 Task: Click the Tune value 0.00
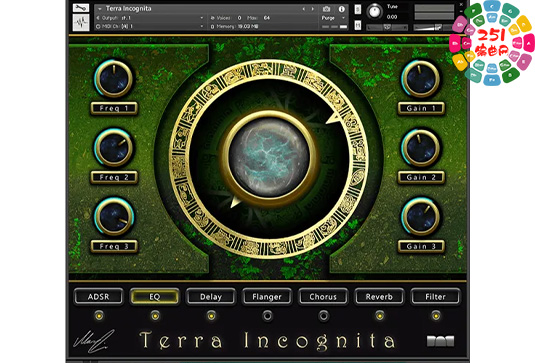(392, 17)
